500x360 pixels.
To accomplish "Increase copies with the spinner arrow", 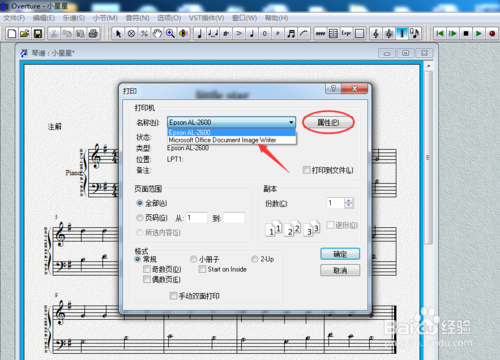I will click(x=349, y=200).
